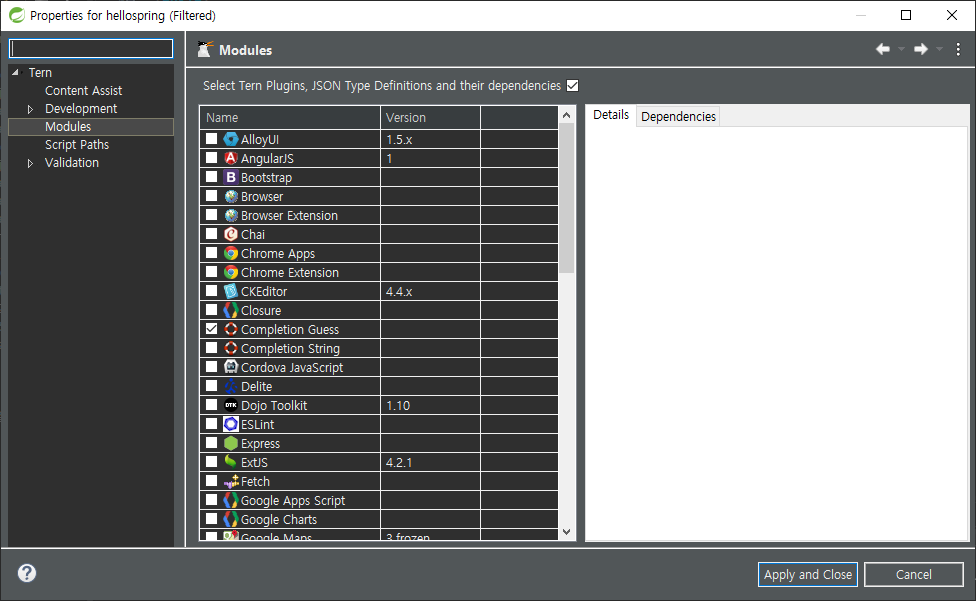Open the forward history dropdown arrow
The image size is (976, 601).
939,49
